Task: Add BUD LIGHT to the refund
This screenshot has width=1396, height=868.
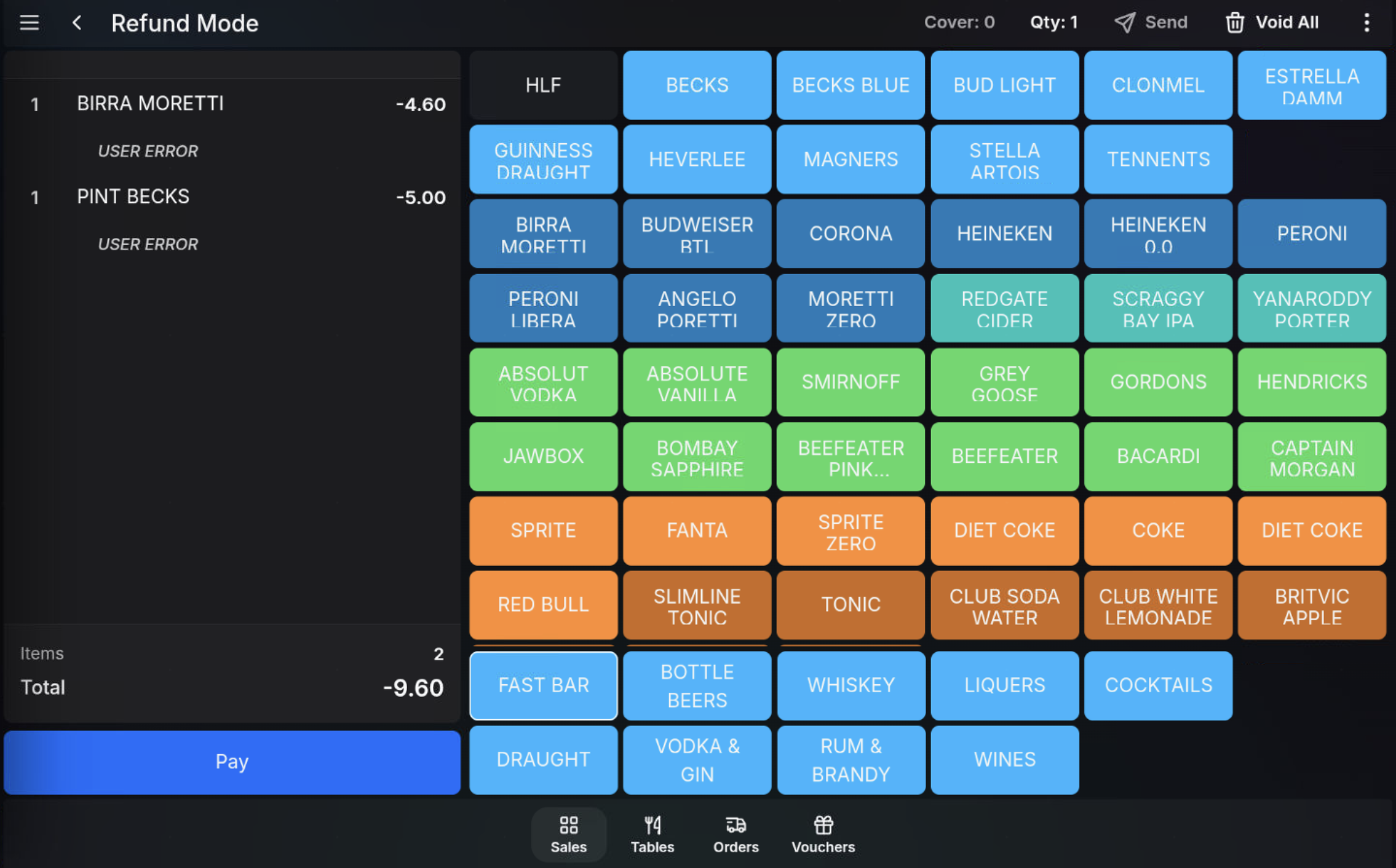Action: pos(1004,85)
